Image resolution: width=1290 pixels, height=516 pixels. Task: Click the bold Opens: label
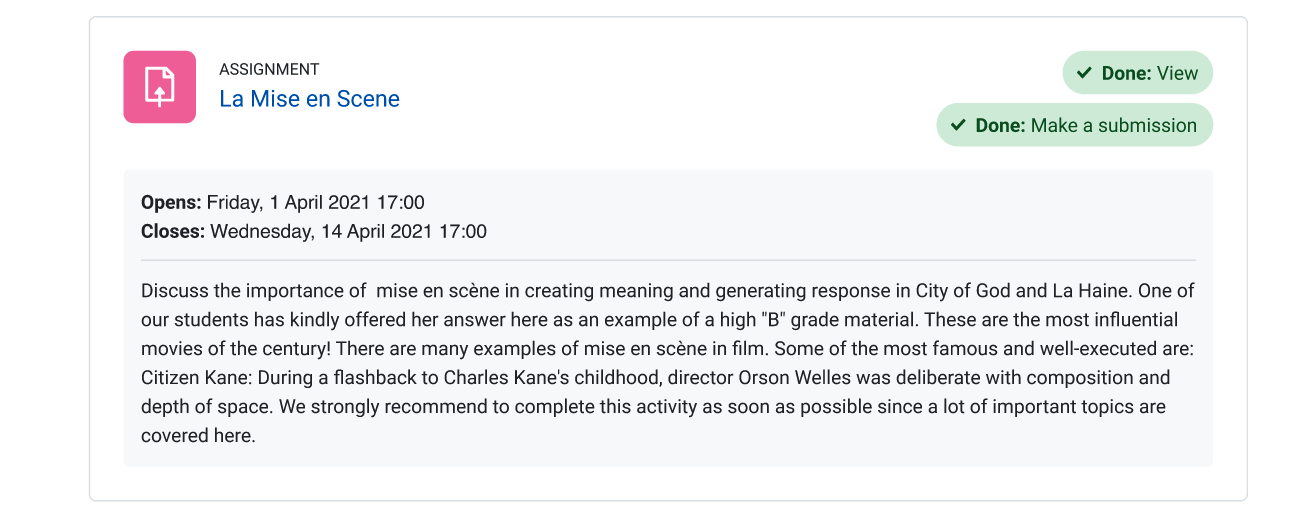[x=171, y=203]
